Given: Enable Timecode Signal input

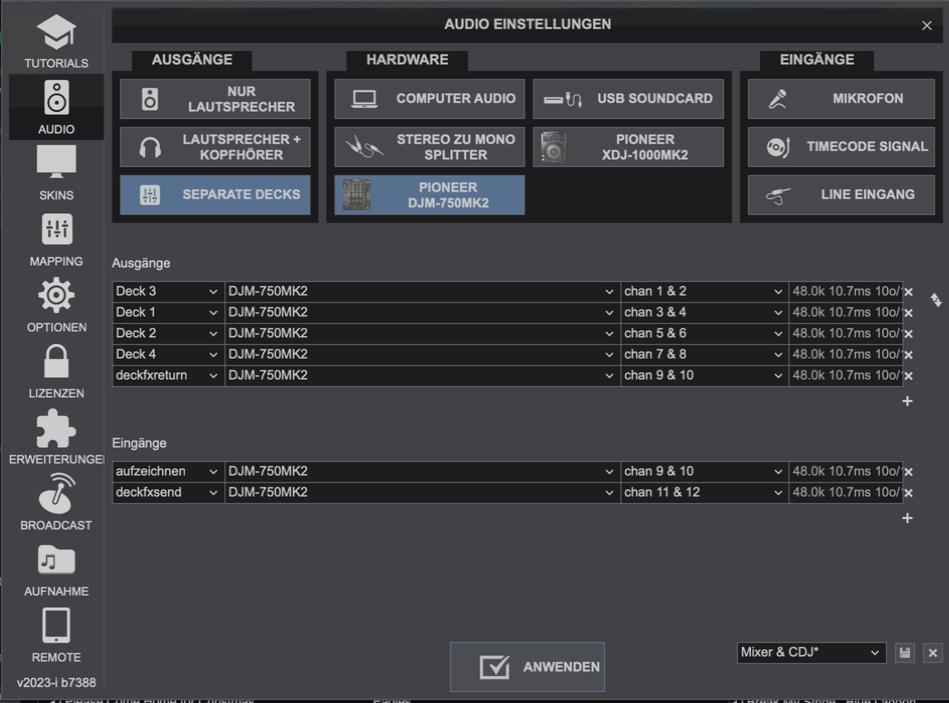Looking at the screenshot, I should (841, 147).
